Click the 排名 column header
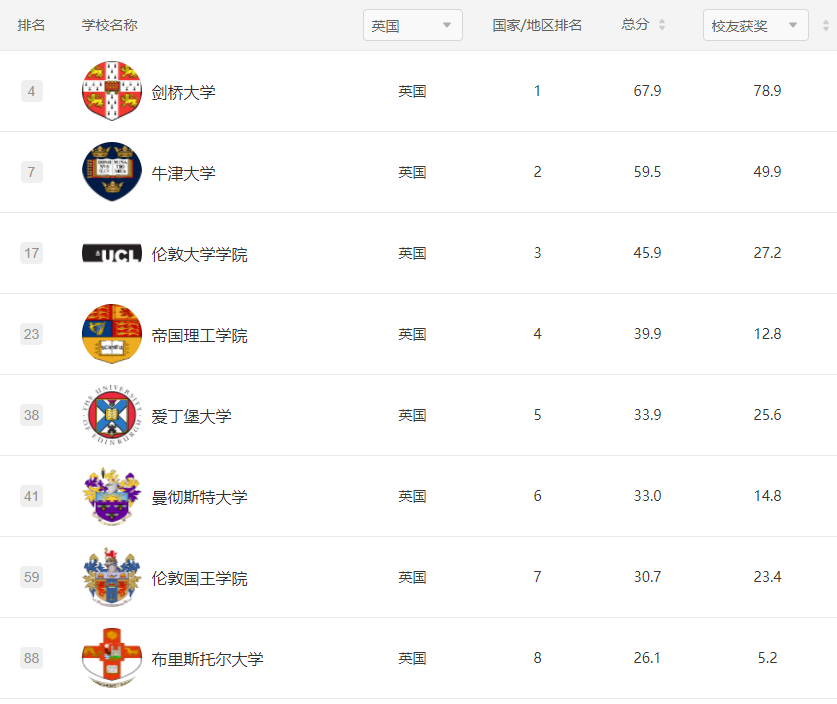Image resolution: width=837 pixels, height=704 pixels. click(x=31, y=25)
